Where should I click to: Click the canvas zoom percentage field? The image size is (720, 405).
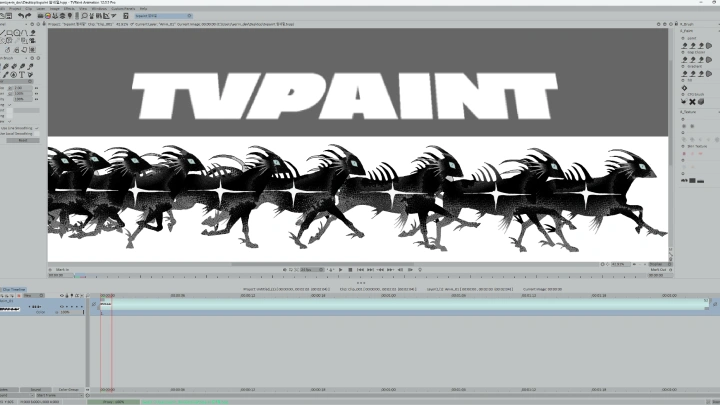tap(620, 264)
